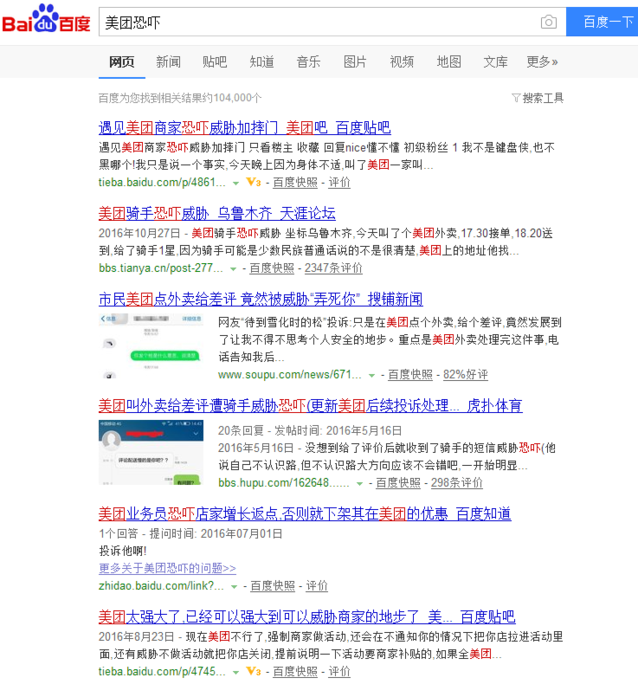Open 百度快照 for www.soupu.com result
638x684 pixels.
pyautogui.click(x=410, y=374)
